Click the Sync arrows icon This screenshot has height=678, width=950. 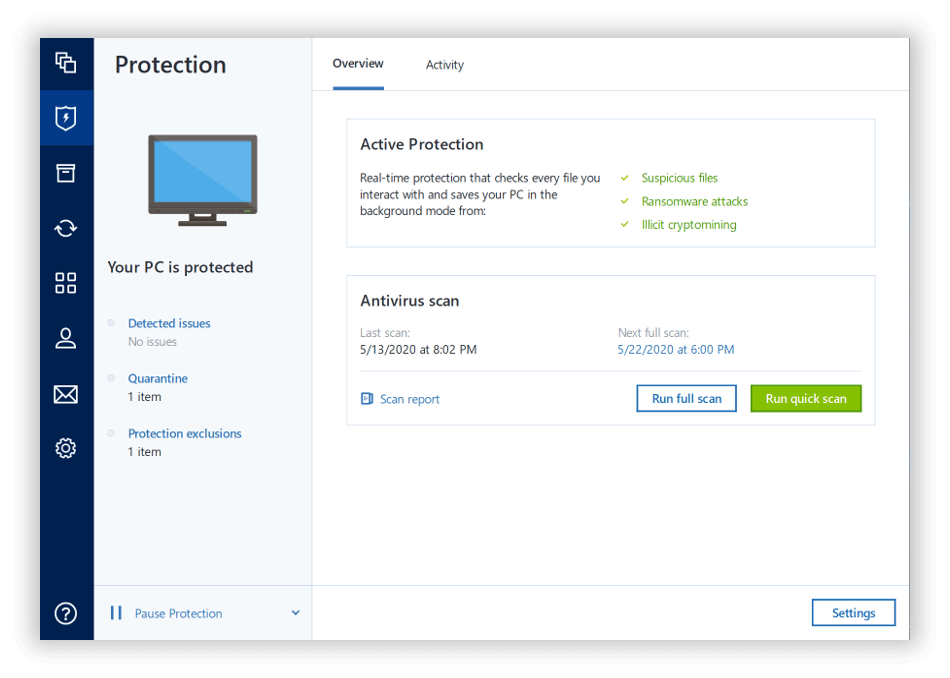coord(66,228)
